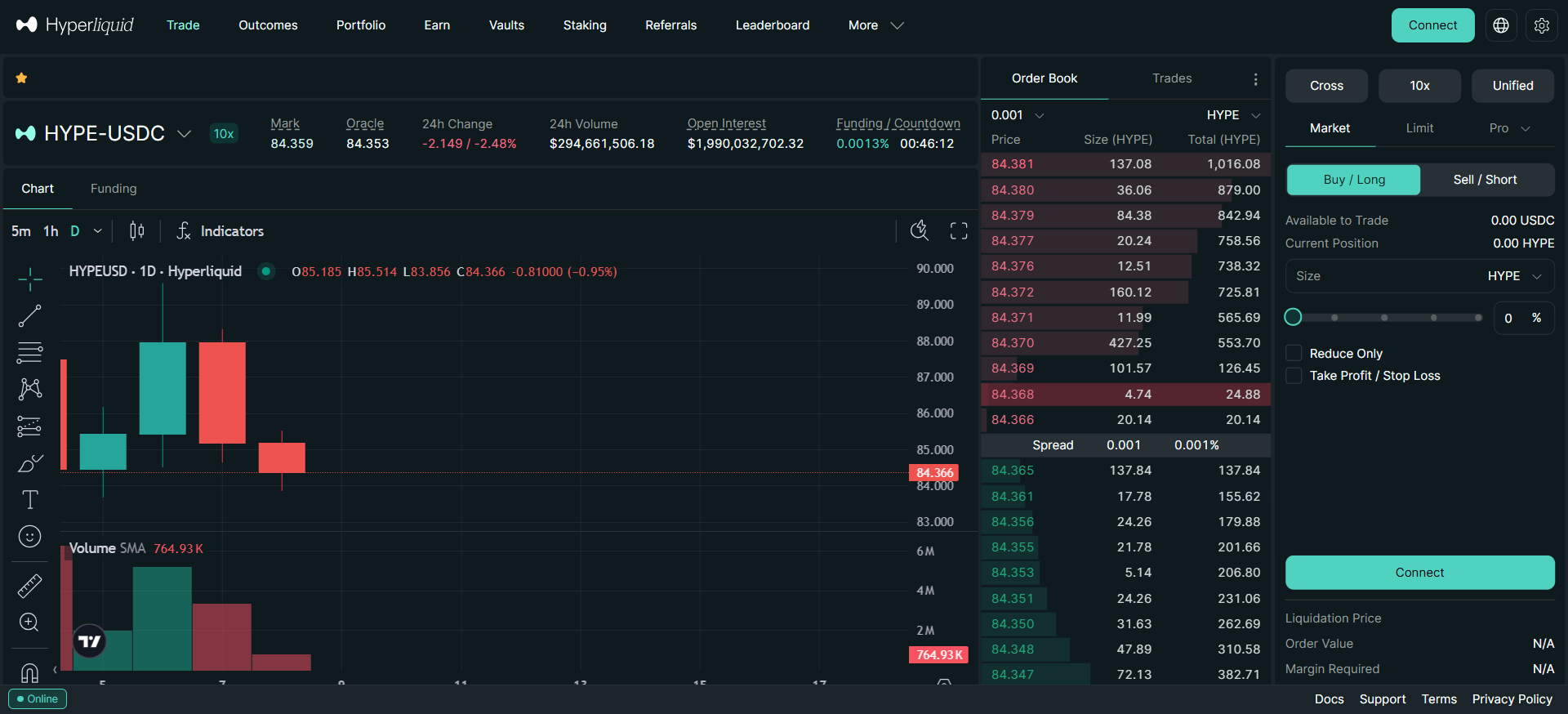Screen dimensions: 1568x714
Task: Open order book options menu
Action: (1255, 79)
